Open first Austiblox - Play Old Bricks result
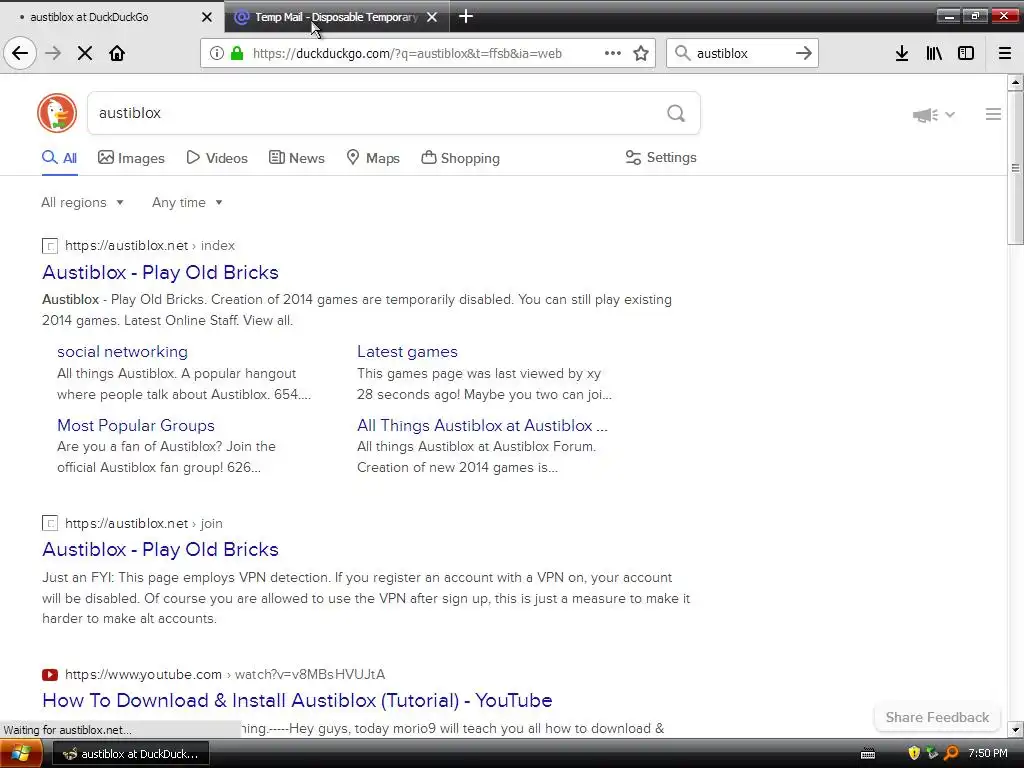The height and width of the screenshot is (768, 1024). [160, 272]
